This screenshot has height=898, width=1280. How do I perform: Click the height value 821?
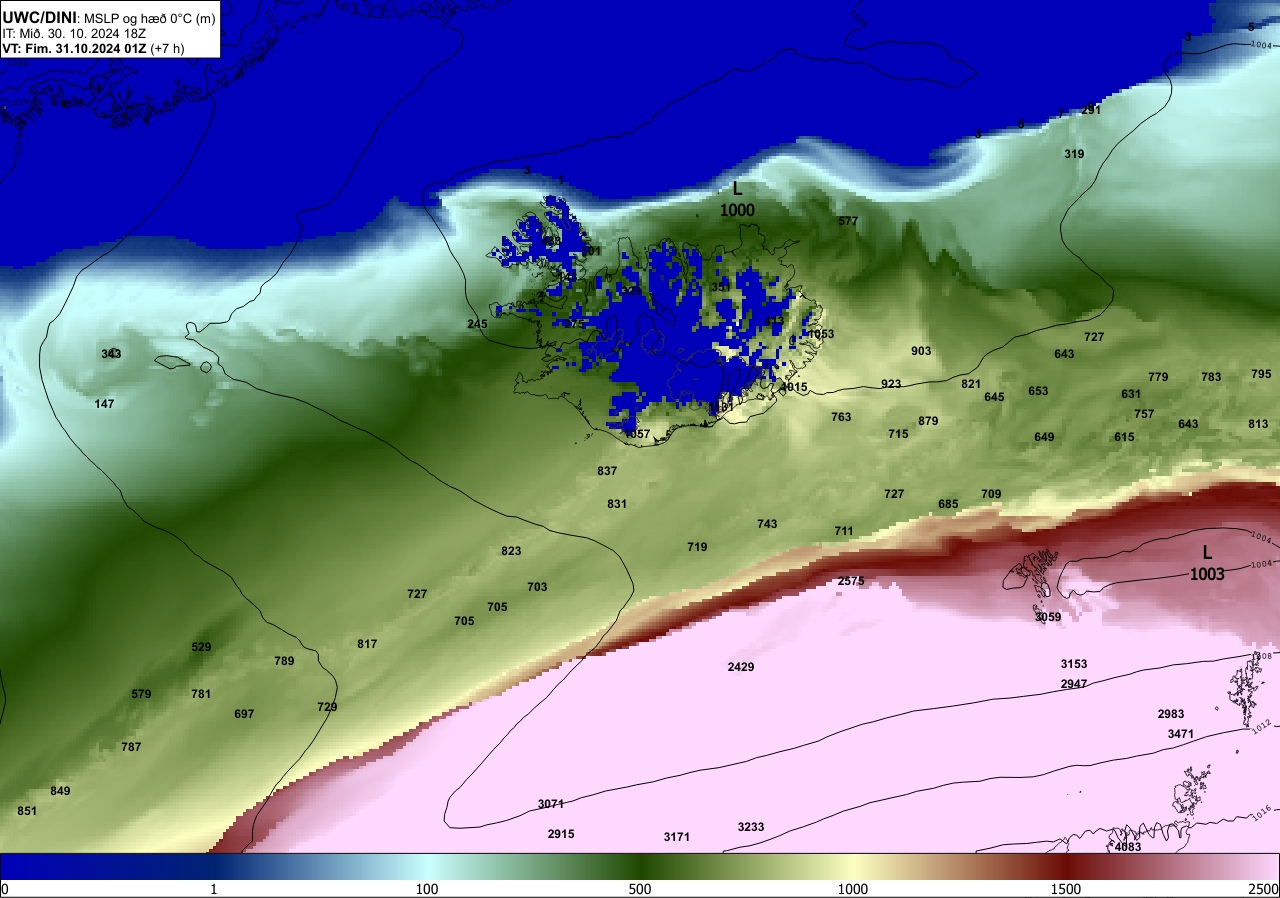coord(971,384)
